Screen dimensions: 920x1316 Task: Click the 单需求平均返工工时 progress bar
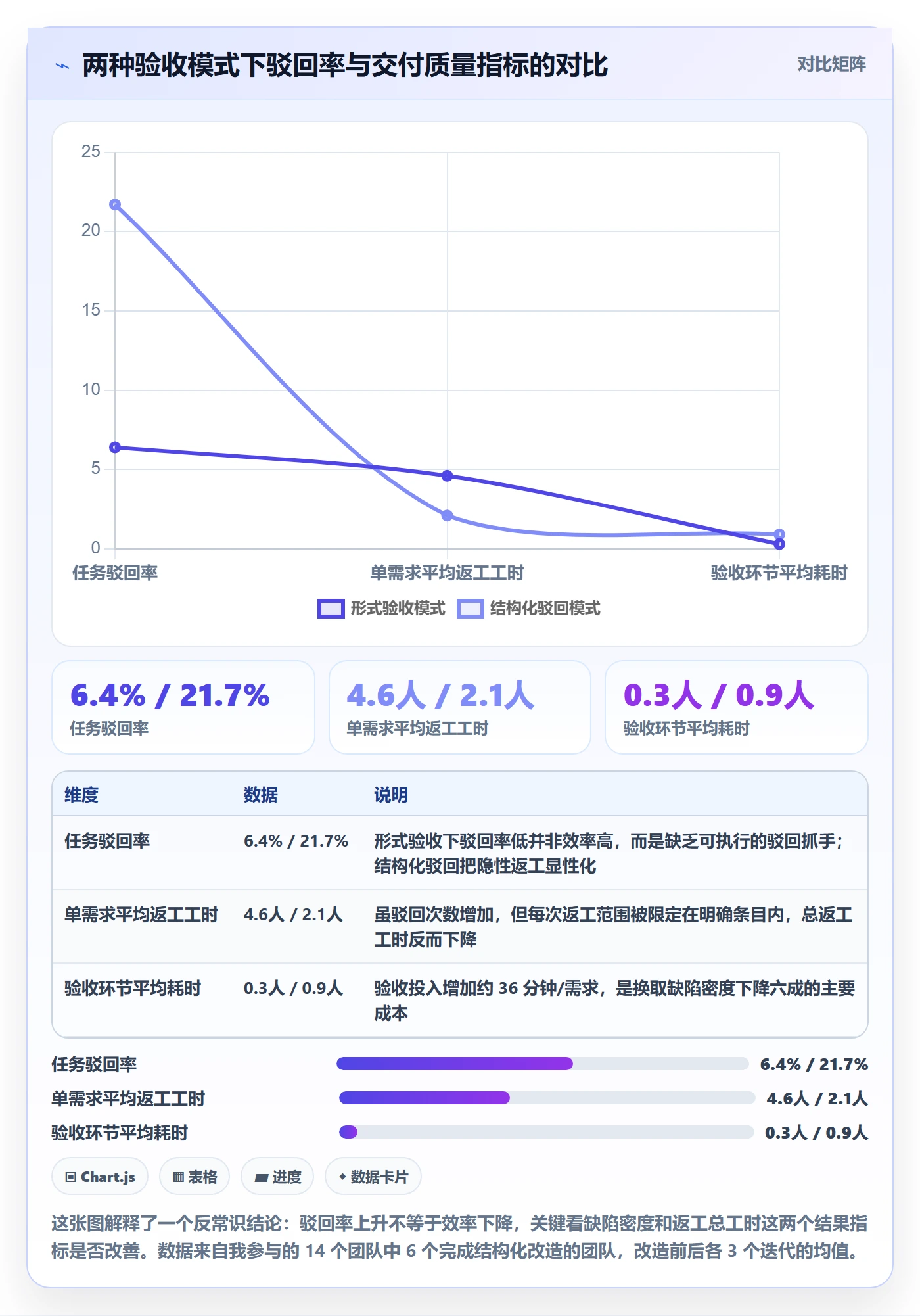[x=547, y=1098]
